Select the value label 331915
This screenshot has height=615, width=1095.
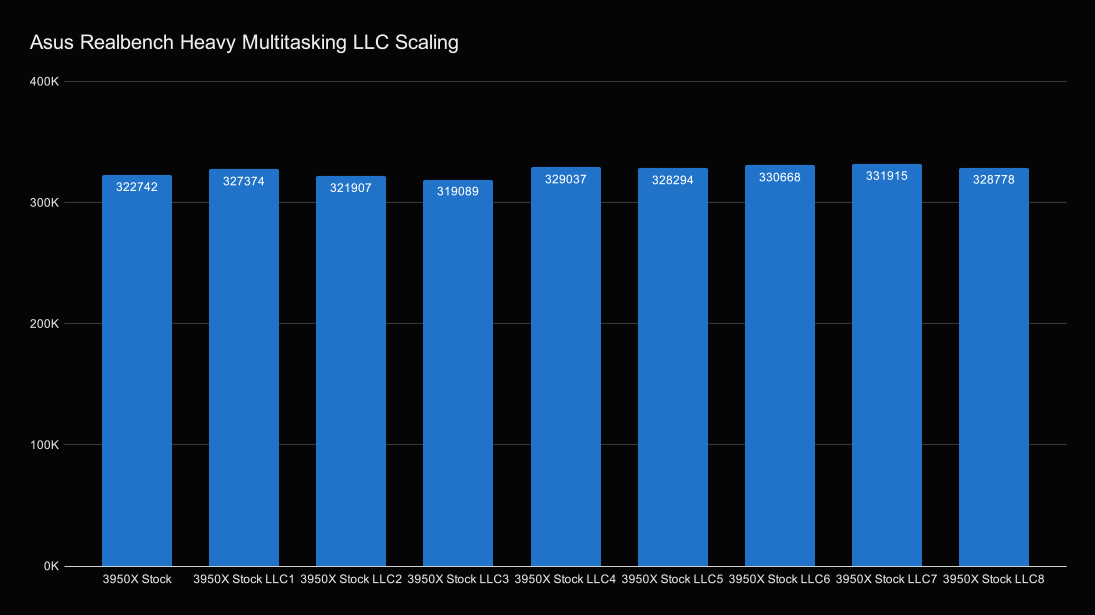887,176
